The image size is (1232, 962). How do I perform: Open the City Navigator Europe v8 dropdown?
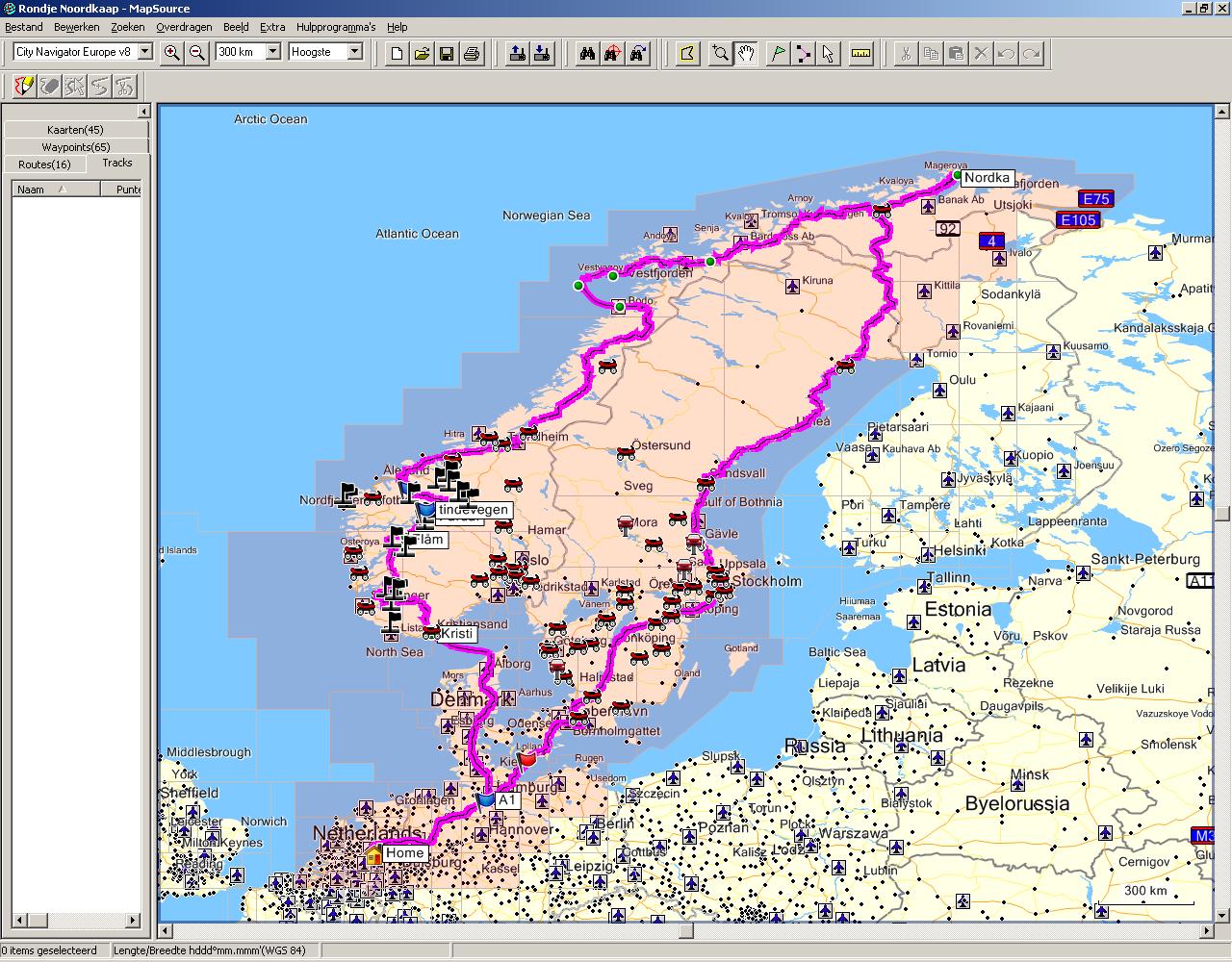(x=144, y=52)
